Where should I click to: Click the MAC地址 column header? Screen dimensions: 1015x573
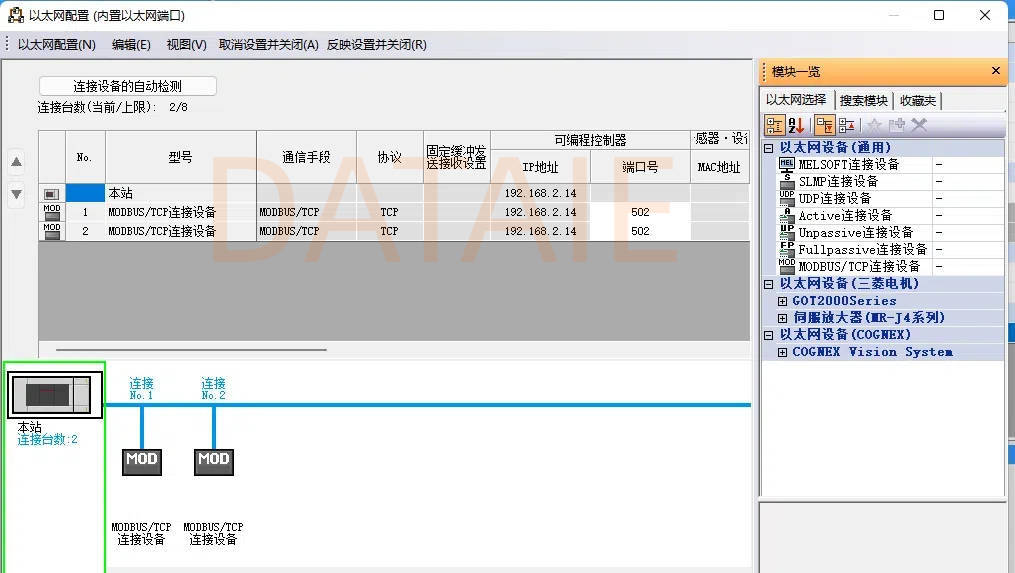[x=719, y=167]
